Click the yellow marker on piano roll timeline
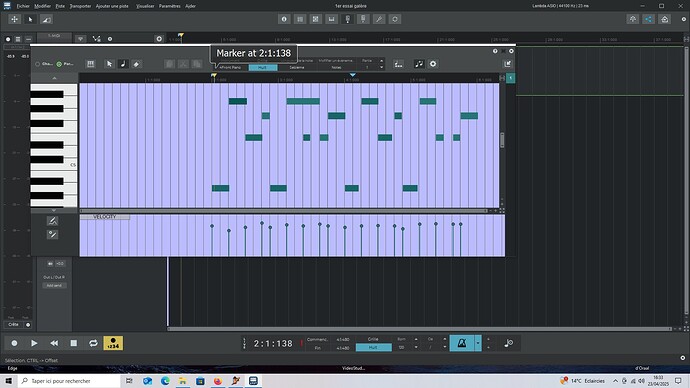Screen dimensions: 690x388 tap(214, 76)
